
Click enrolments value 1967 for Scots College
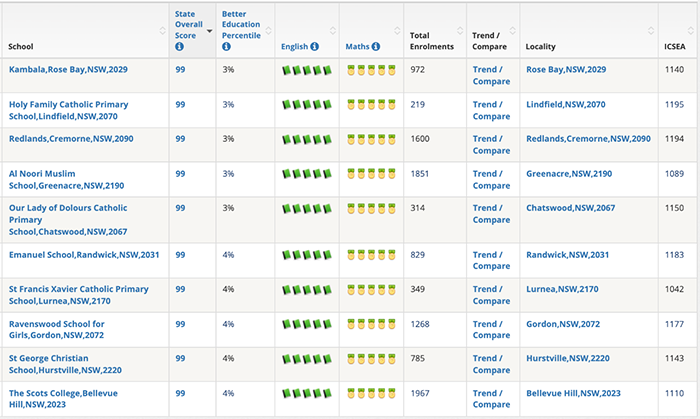click(x=420, y=393)
